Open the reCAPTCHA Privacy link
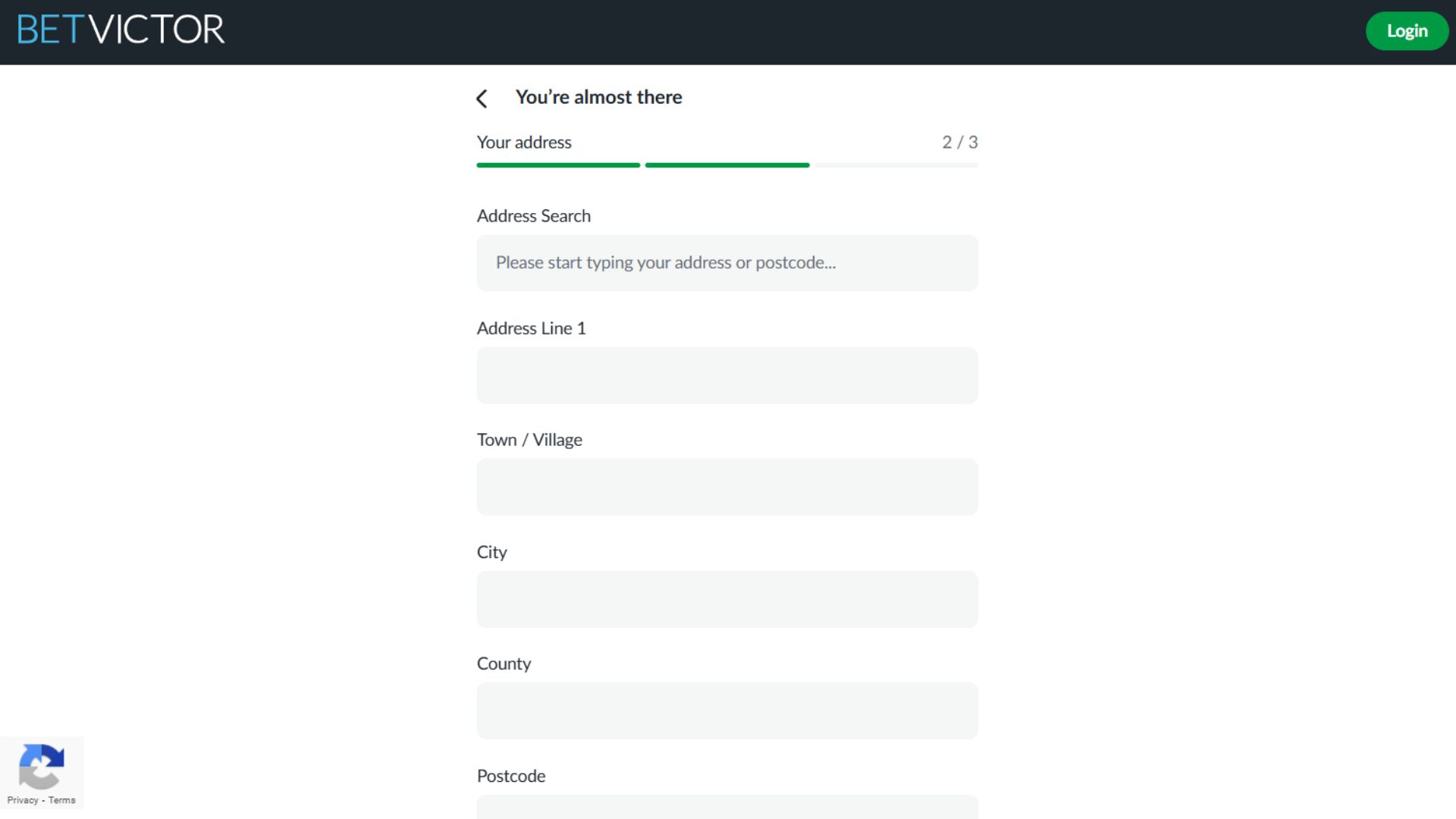This screenshot has height=819, width=1456. (x=22, y=800)
